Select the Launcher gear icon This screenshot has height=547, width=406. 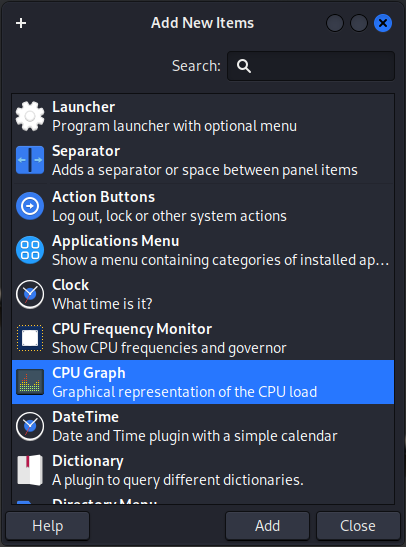[30, 116]
